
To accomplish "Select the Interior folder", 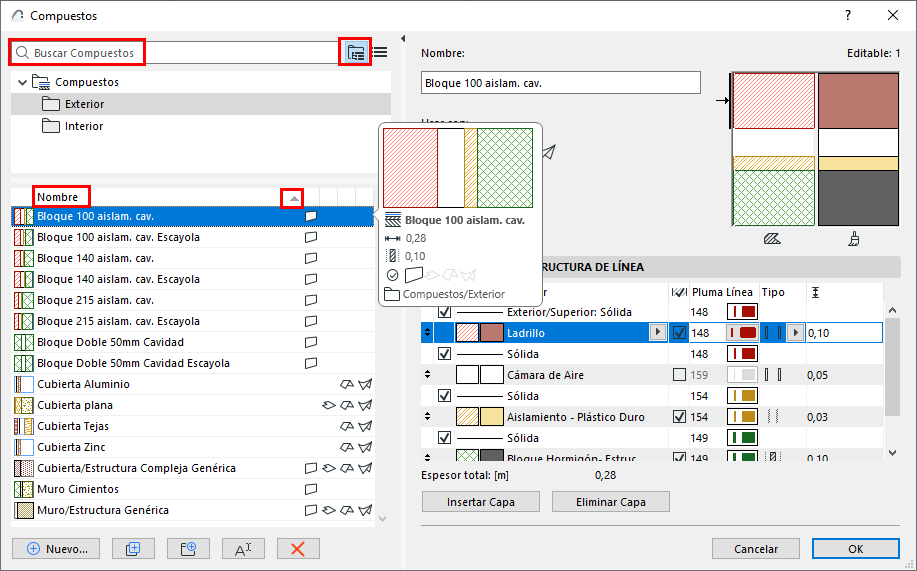I will pos(201,126).
